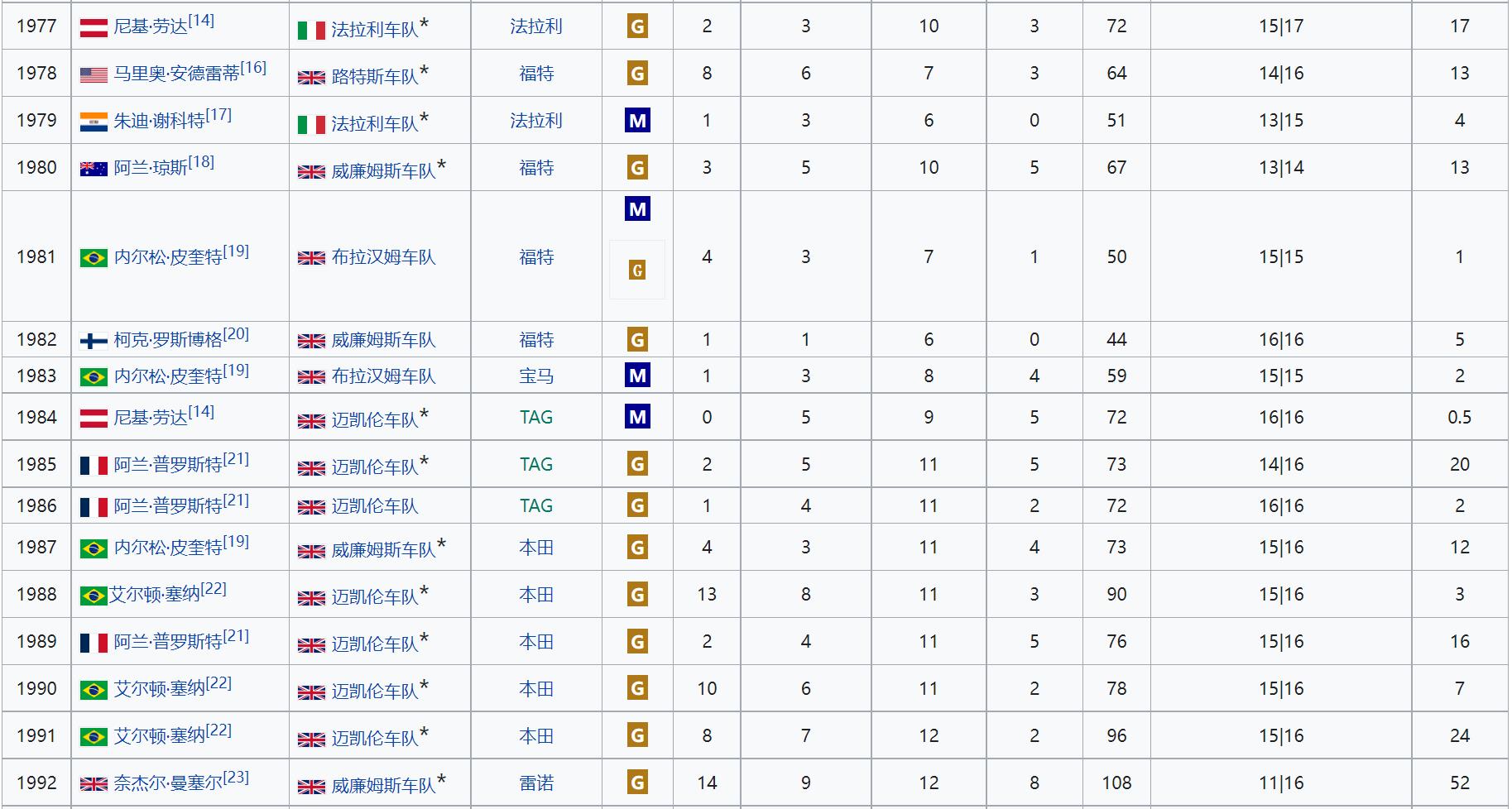Select points value 108 in 1992 row
The height and width of the screenshot is (809, 1512).
[x=1116, y=783]
